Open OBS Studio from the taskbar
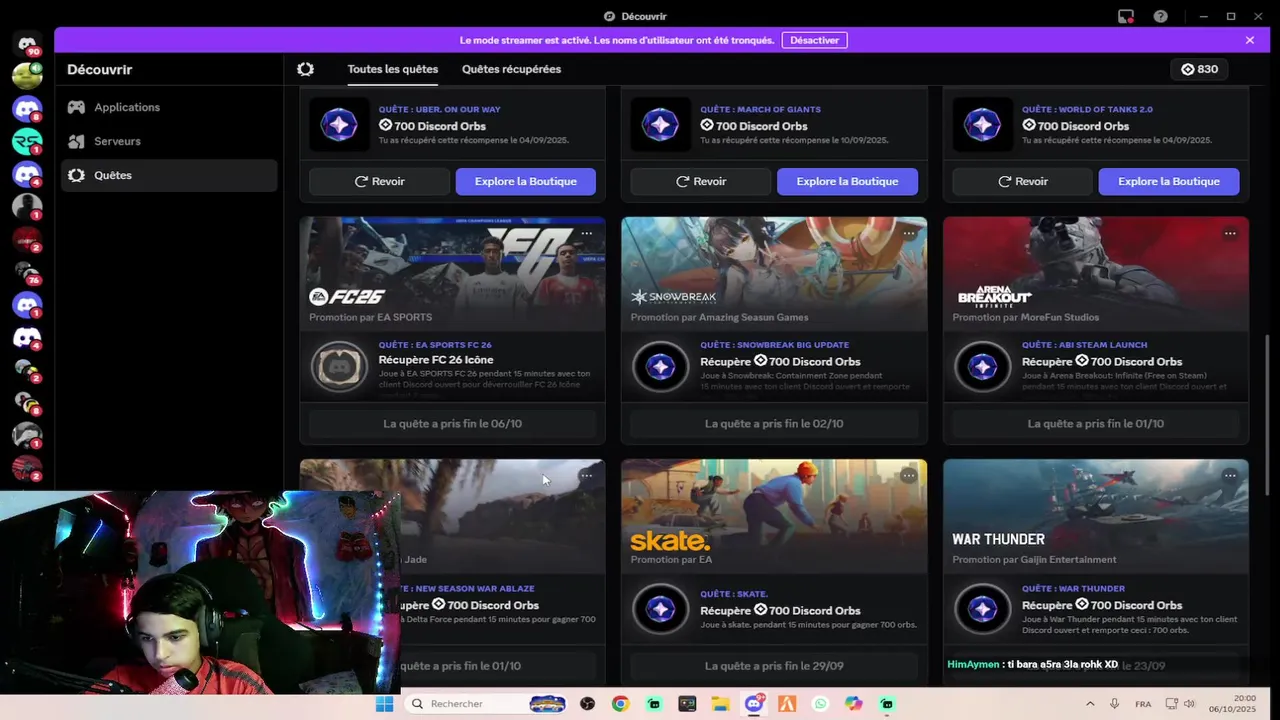 pyautogui.click(x=587, y=704)
